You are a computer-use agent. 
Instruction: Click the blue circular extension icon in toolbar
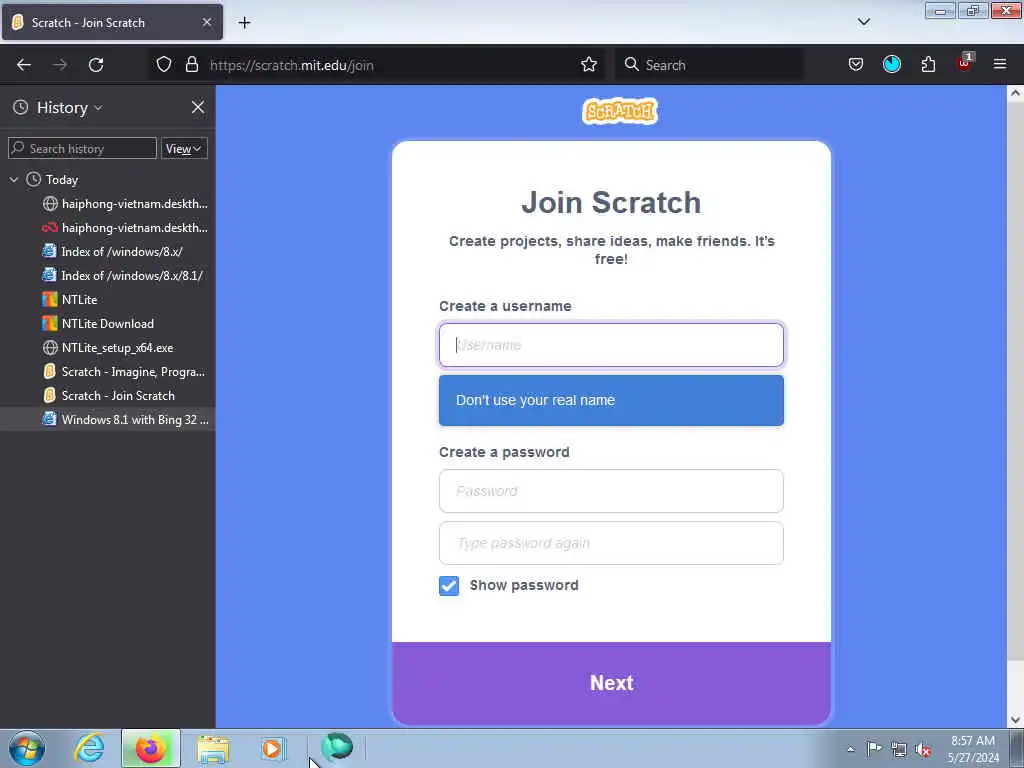891,64
